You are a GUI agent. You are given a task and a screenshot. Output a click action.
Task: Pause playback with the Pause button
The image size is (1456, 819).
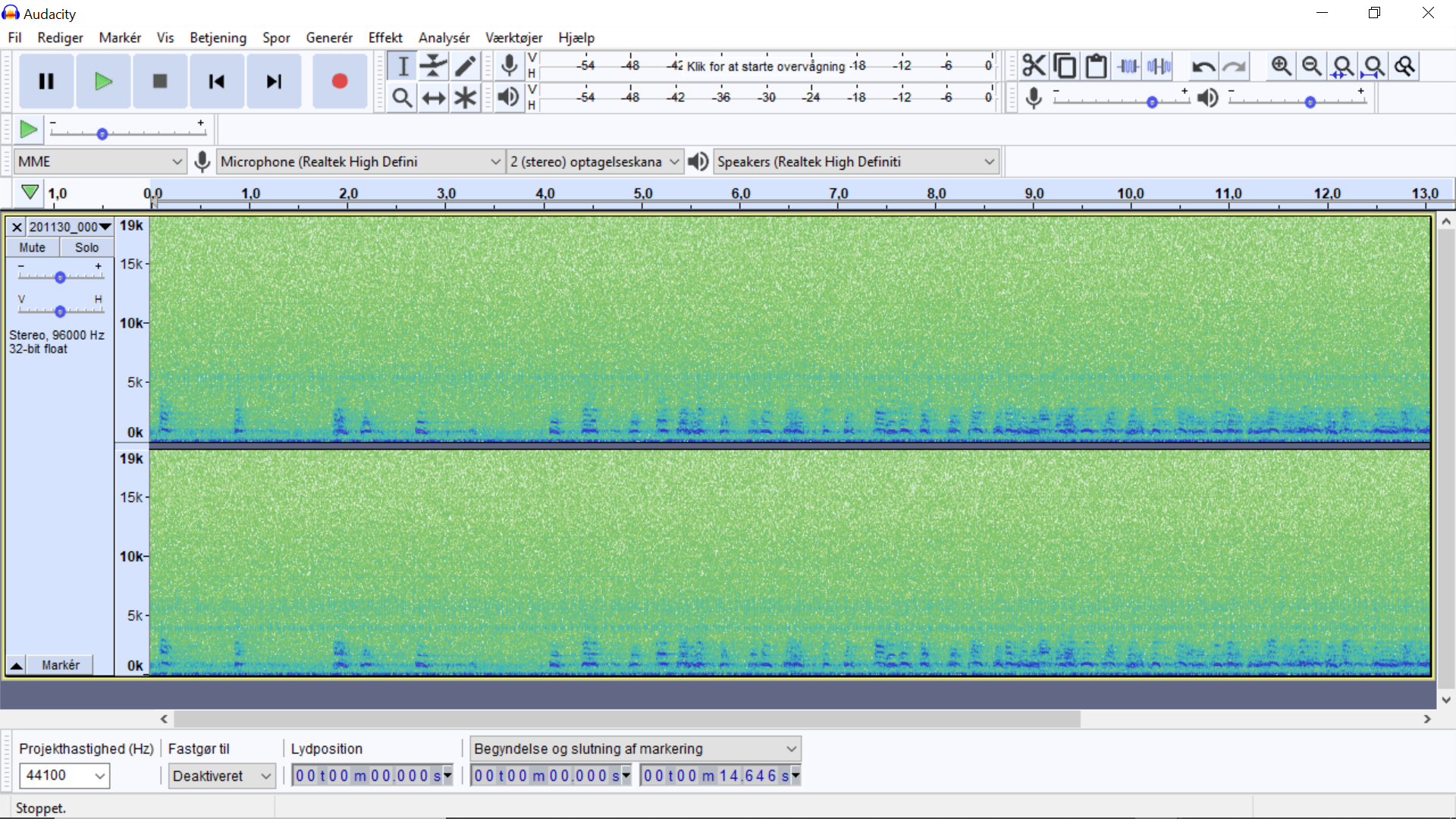[46, 81]
